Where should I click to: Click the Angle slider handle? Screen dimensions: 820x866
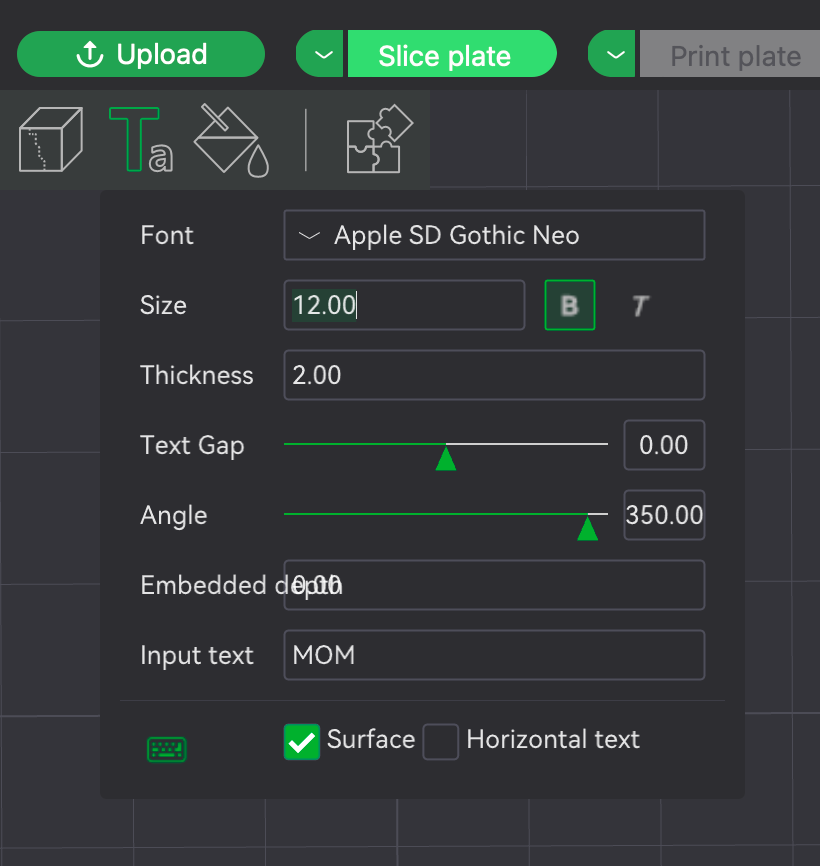[587, 528]
